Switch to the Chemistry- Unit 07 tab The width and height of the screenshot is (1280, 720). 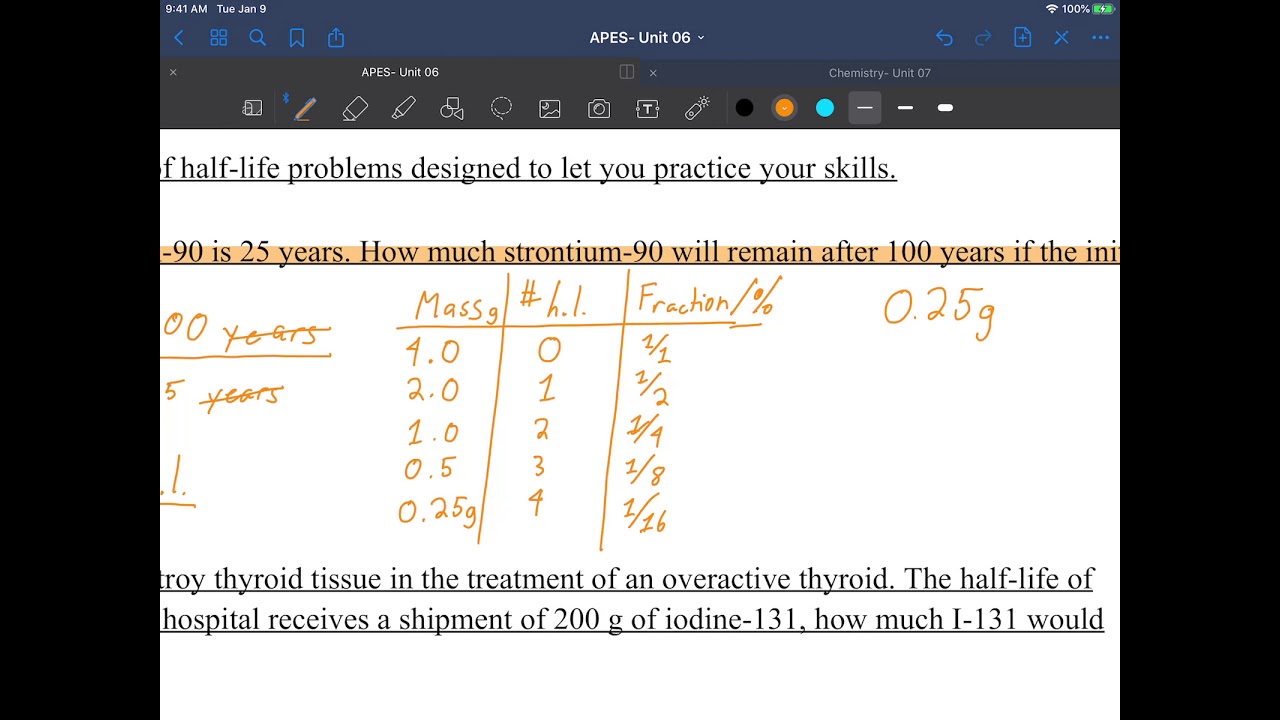(880, 73)
